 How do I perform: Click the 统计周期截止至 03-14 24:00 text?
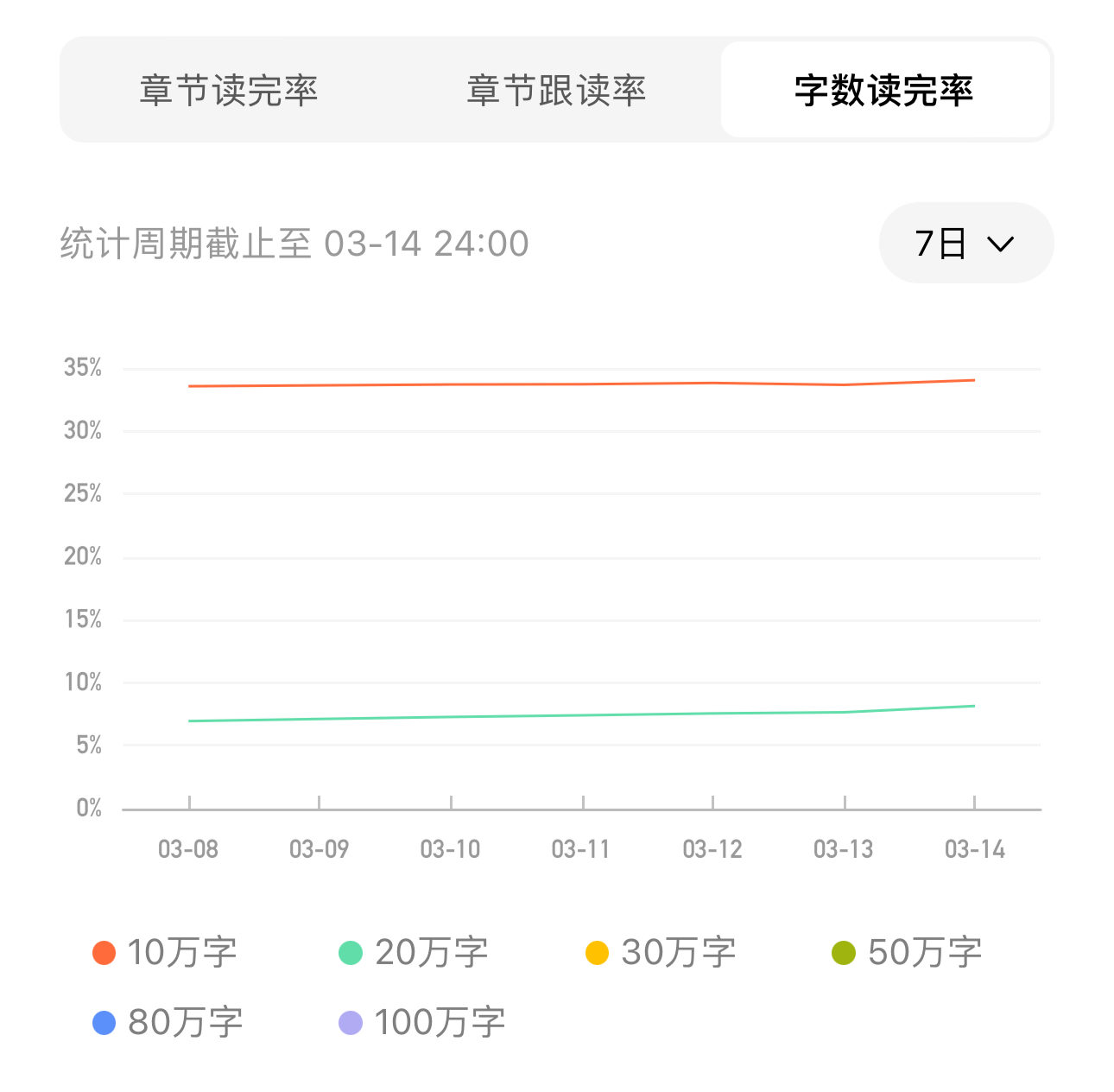[294, 244]
